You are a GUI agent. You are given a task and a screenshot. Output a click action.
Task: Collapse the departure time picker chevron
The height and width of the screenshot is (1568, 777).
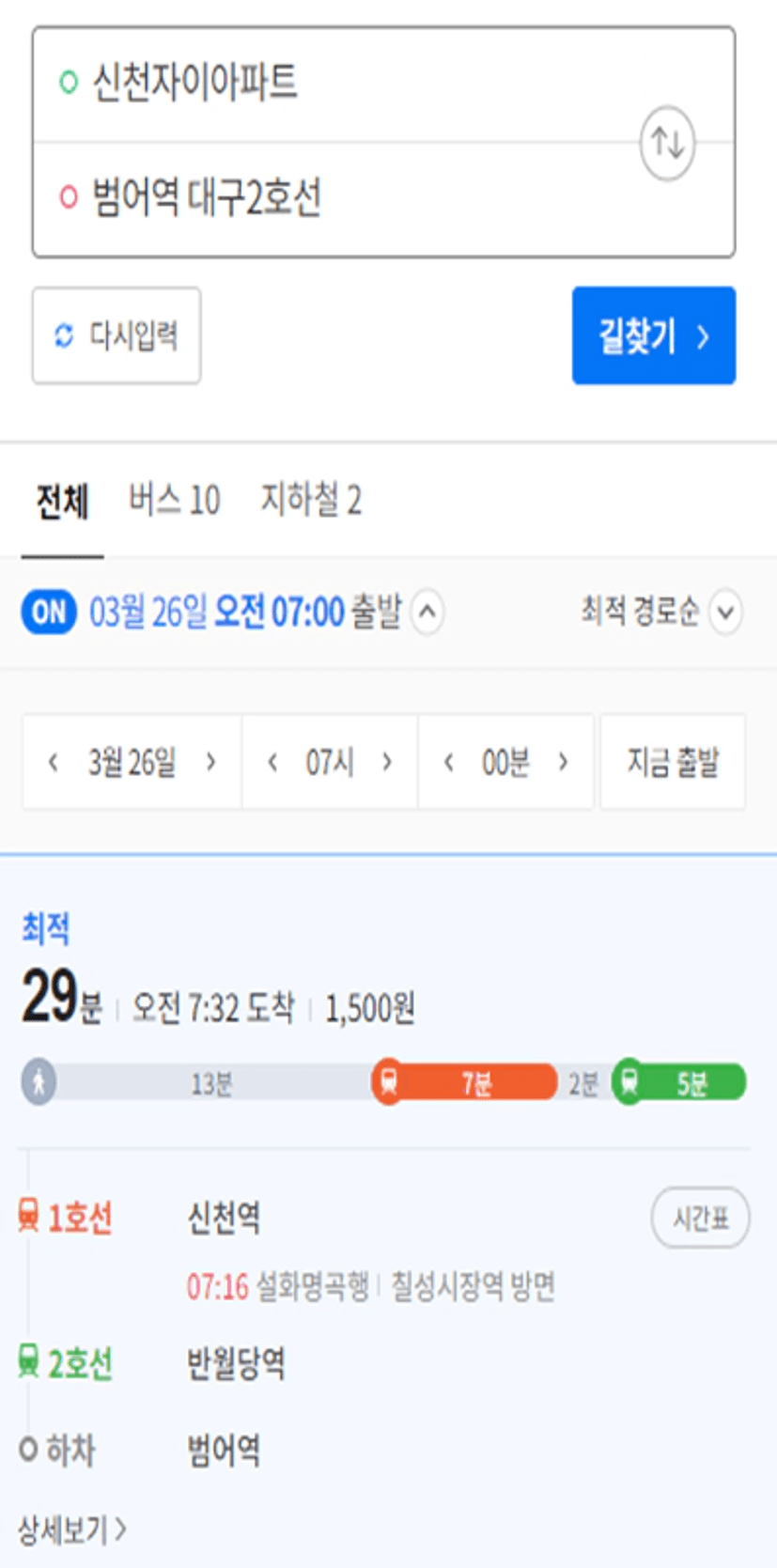tap(427, 613)
